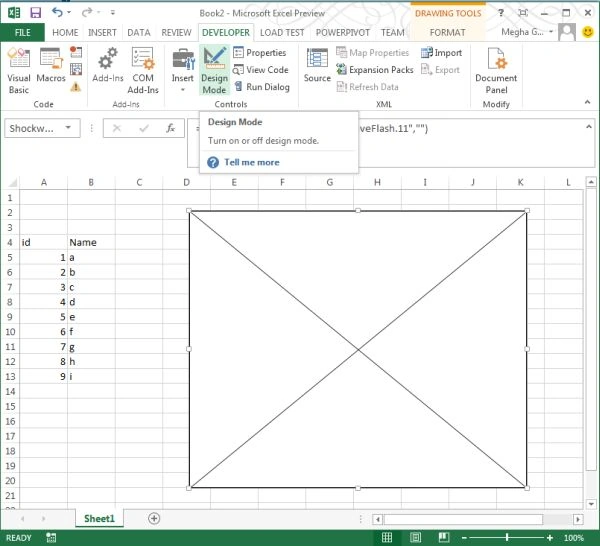Switch to the INSERT tab
This screenshot has width=600, height=546.
point(102,33)
